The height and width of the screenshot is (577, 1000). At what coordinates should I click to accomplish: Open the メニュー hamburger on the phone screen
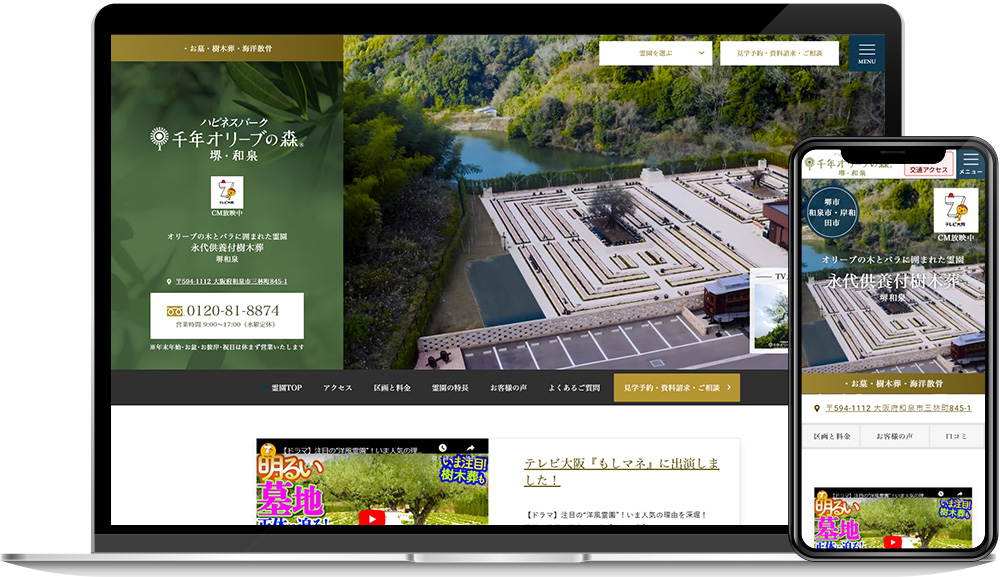pos(970,163)
